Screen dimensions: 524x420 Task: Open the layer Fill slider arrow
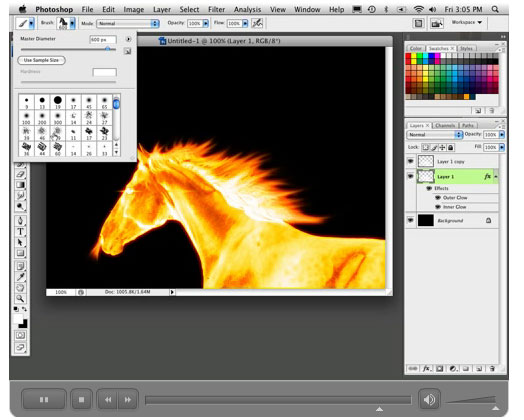pyautogui.click(x=502, y=147)
